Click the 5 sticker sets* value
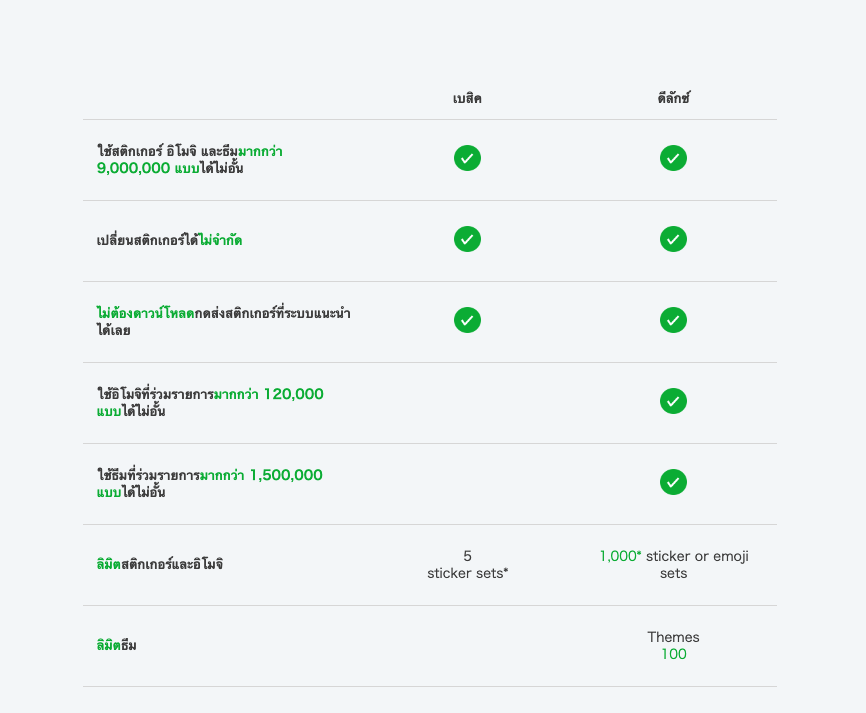866x713 pixels. pos(467,565)
